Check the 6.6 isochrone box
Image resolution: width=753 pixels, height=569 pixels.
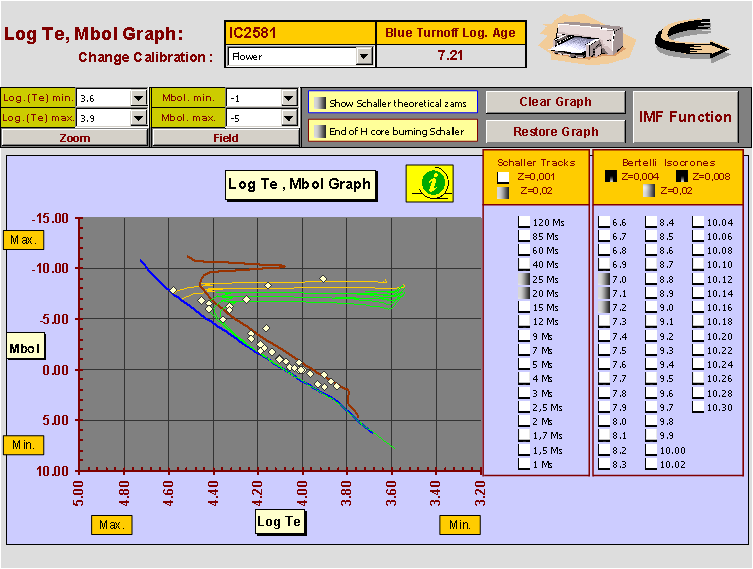tap(604, 222)
